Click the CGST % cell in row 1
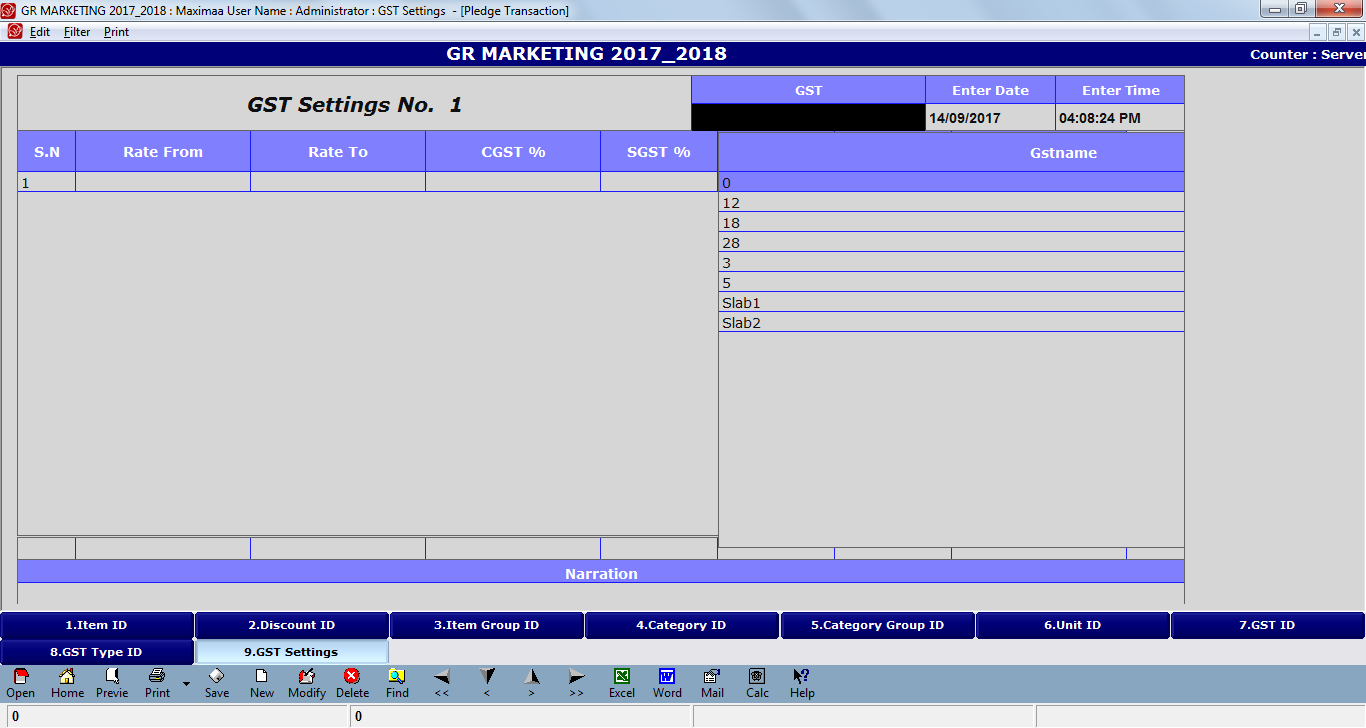 [513, 182]
